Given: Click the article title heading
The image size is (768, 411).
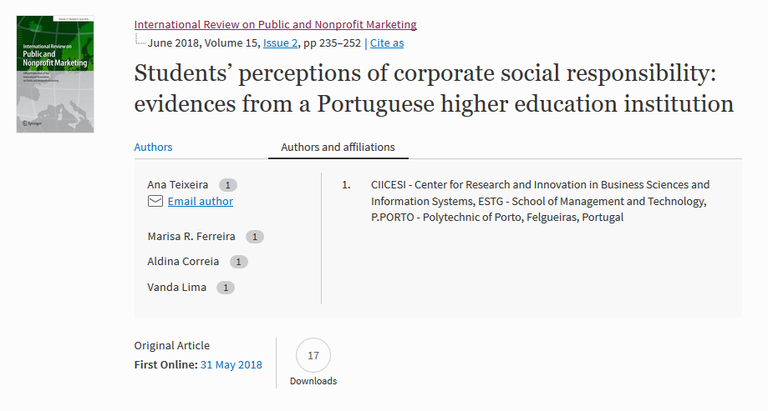Looking at the screenshot, I should tap(434, 88).
